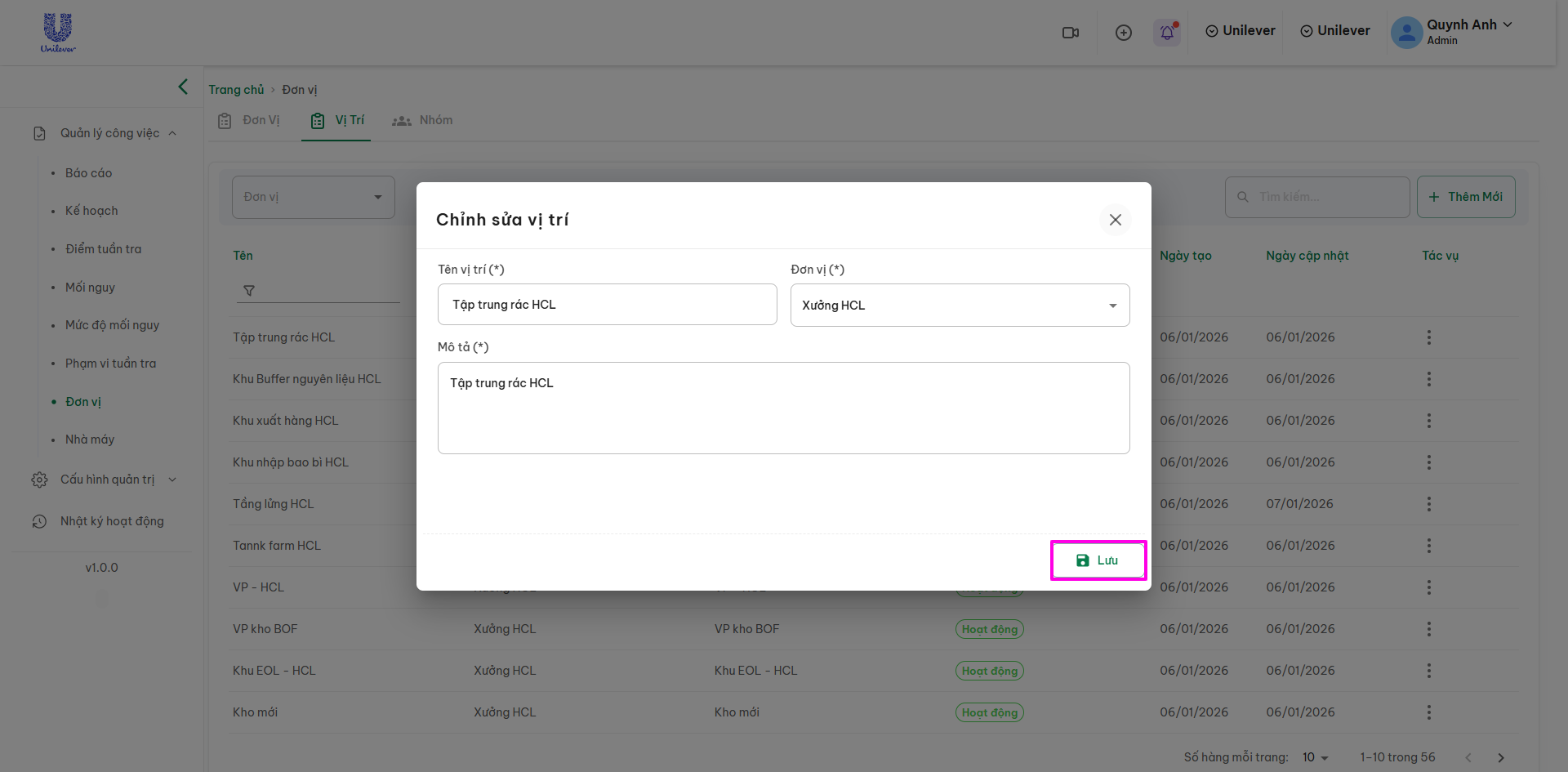
Task: Go to next page of results
Action: pyautogui.click(x=1500, y=757)
